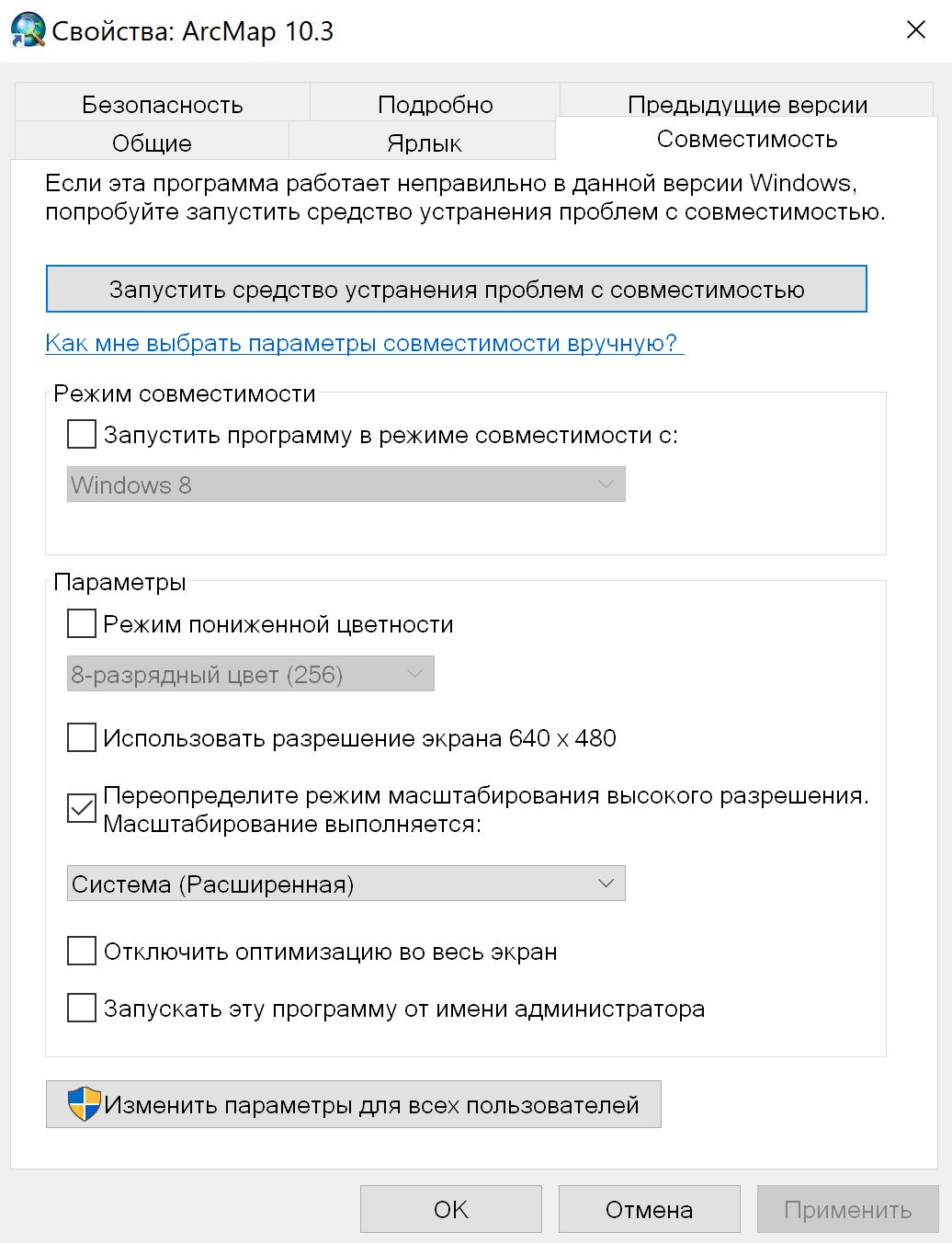Open the Ярлык tab

coord(424,143)
